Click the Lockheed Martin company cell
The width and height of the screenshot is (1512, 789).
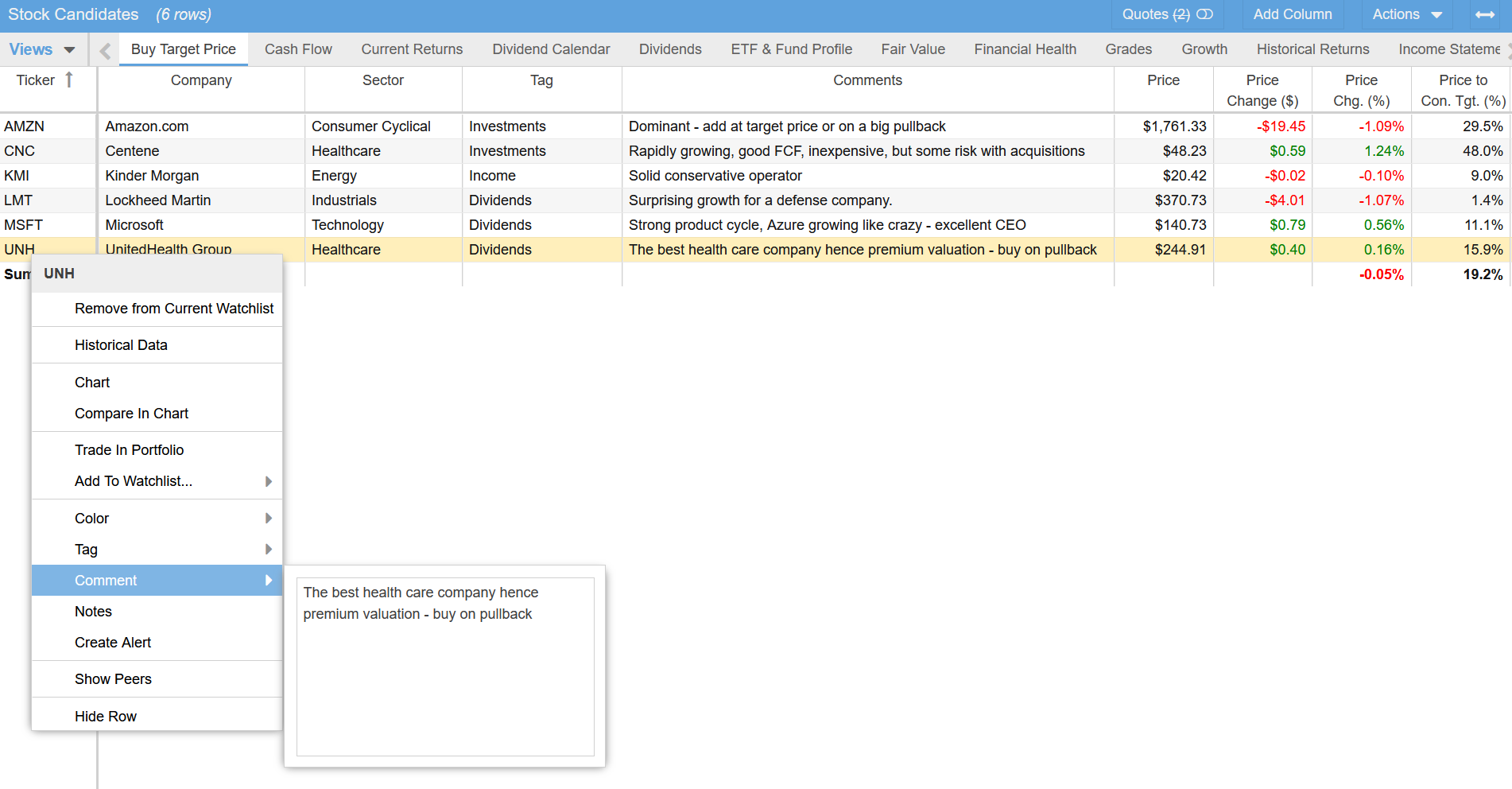coord(201,200)
